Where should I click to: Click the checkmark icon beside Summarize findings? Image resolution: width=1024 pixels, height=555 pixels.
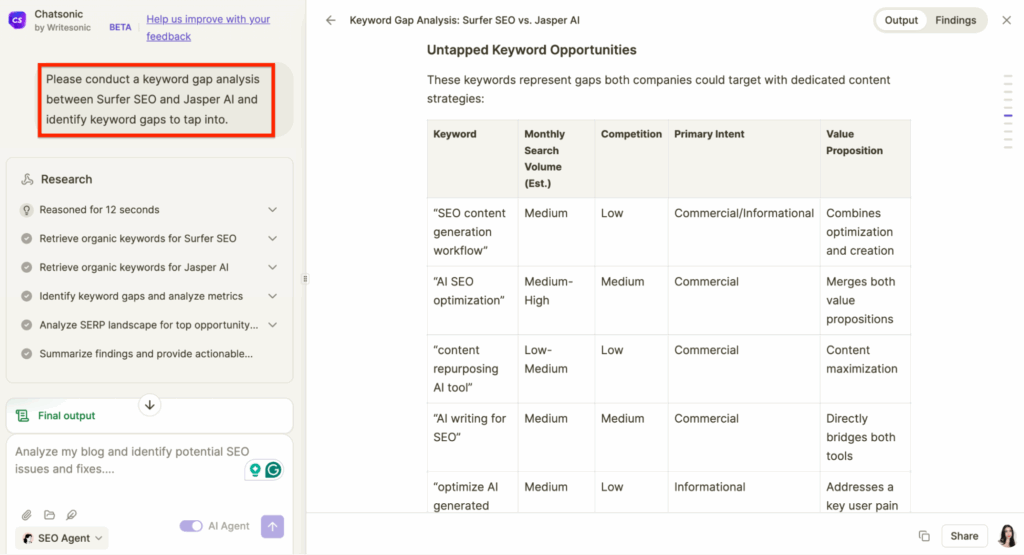pyautogui.click(x=26, y=353)
